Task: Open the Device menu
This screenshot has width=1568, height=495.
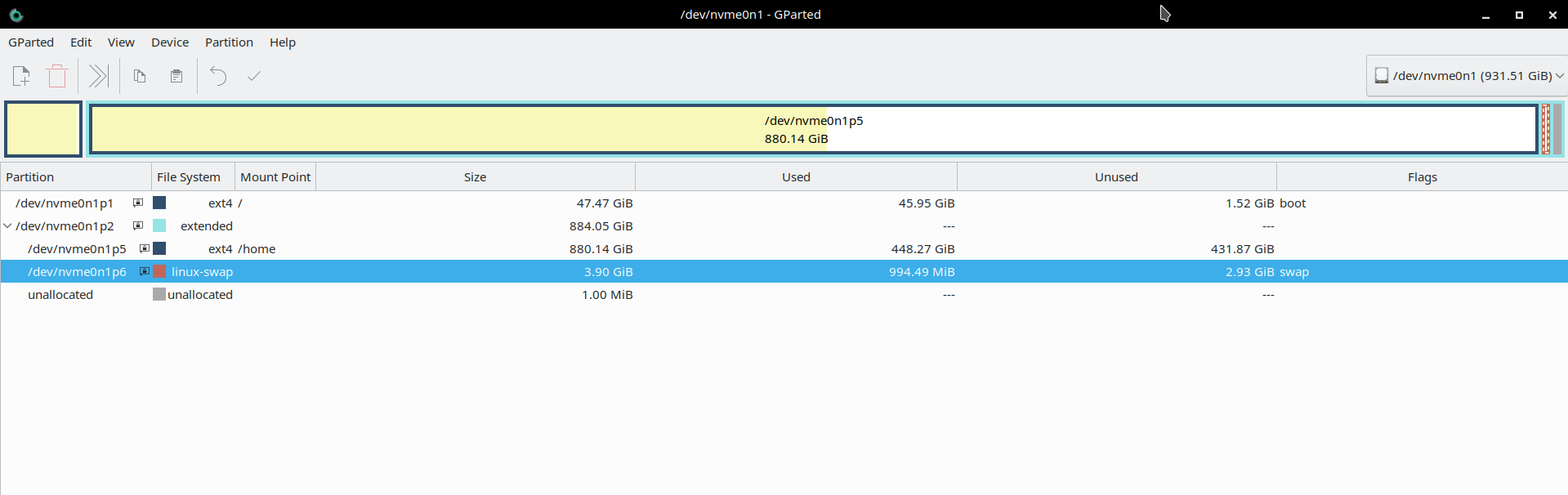Action: pyautogui.click(x=170, y=42)
